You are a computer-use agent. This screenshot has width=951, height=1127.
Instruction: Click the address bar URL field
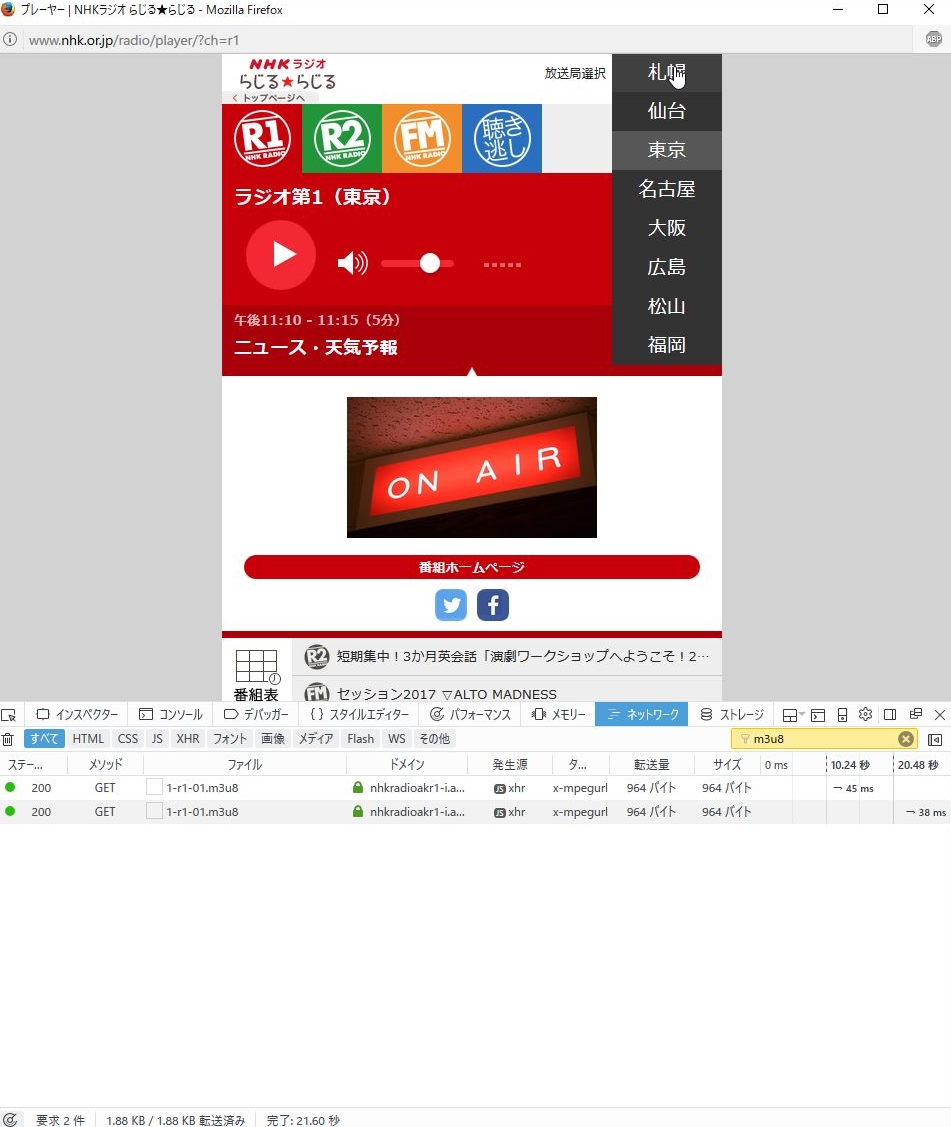click(467, 40)
